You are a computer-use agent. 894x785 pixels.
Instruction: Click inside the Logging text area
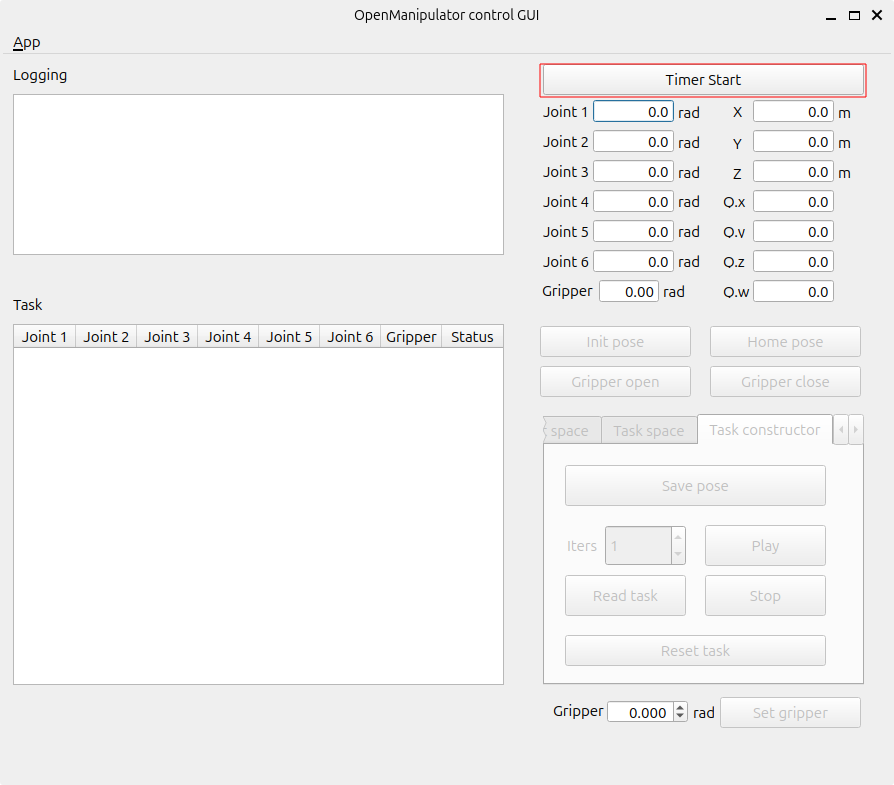(x=258, y=174)
